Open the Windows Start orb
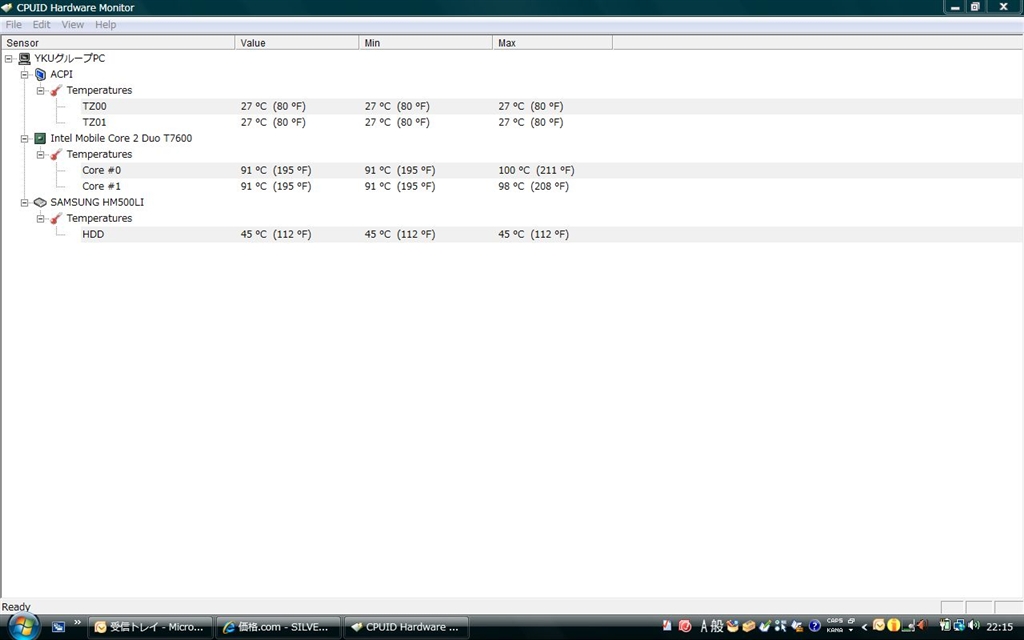The image size is (1024, 640). pos(24,627)
